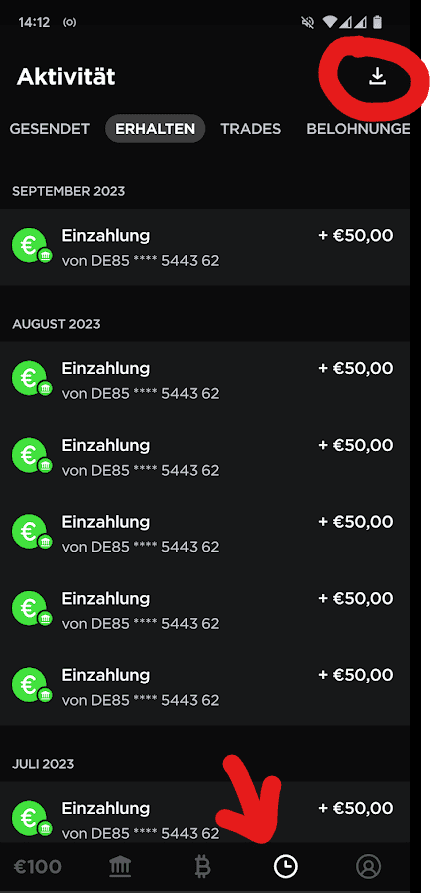
Task: Open the Activity clock icon in bottom bar
Action: [285, 867]
